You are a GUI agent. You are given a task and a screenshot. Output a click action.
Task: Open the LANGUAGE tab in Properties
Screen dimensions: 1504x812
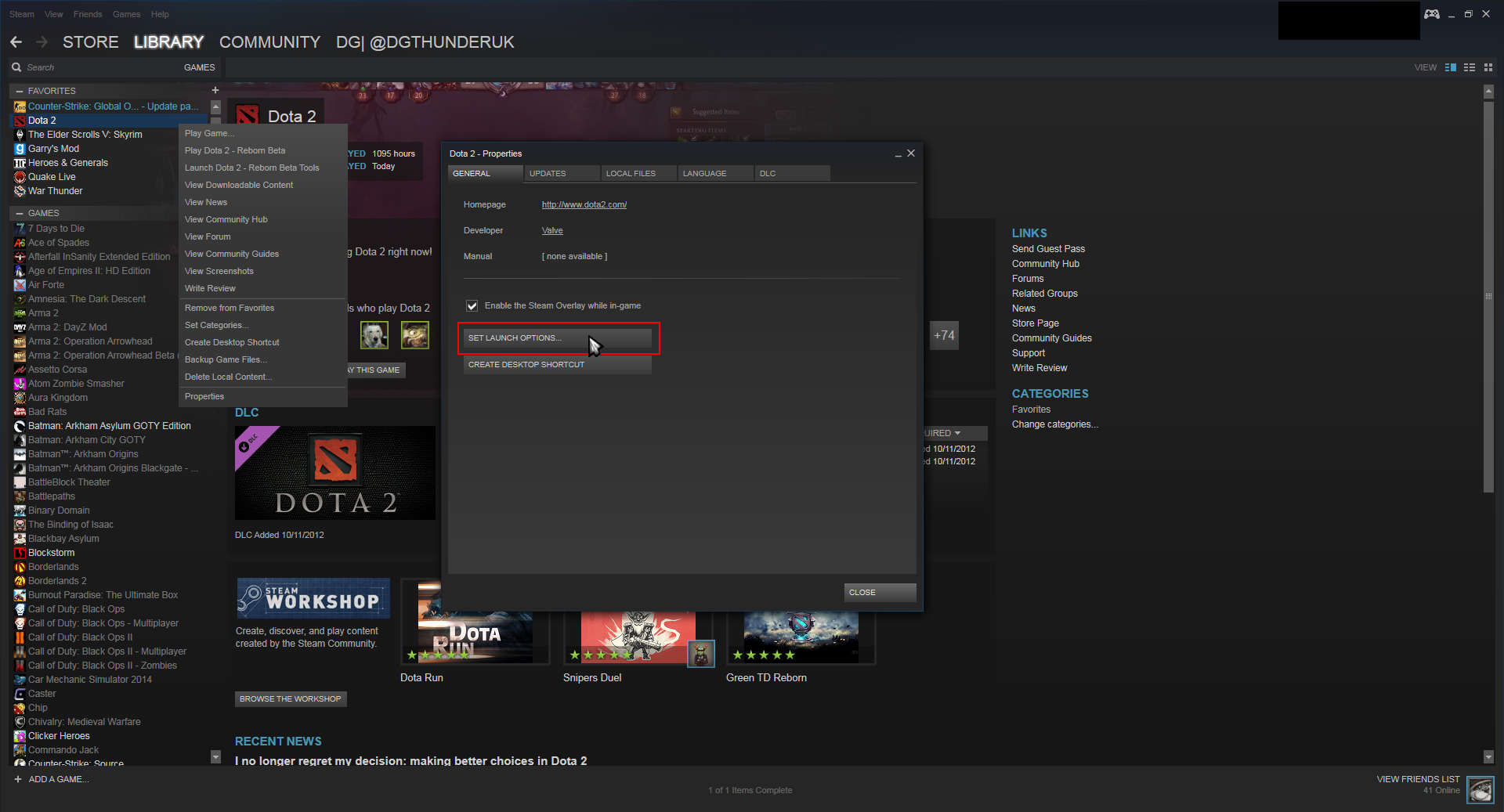(x=715, y=173)
